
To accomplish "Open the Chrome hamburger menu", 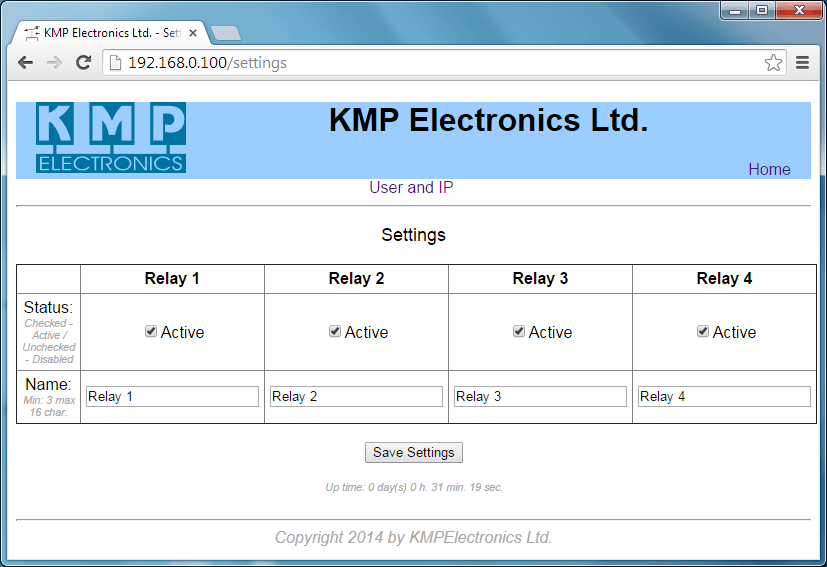I will pyautogui.click(x=802, y=63).
